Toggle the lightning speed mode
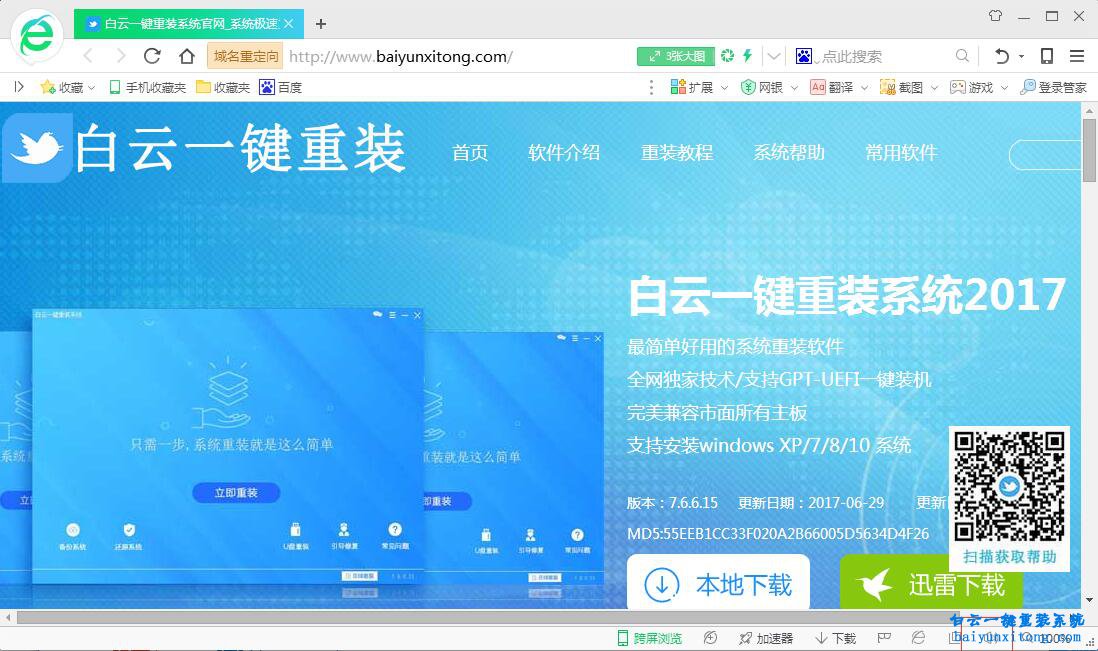Viewport: 1098px width, 651px height. pyautogui.click(x=748, y=56)
